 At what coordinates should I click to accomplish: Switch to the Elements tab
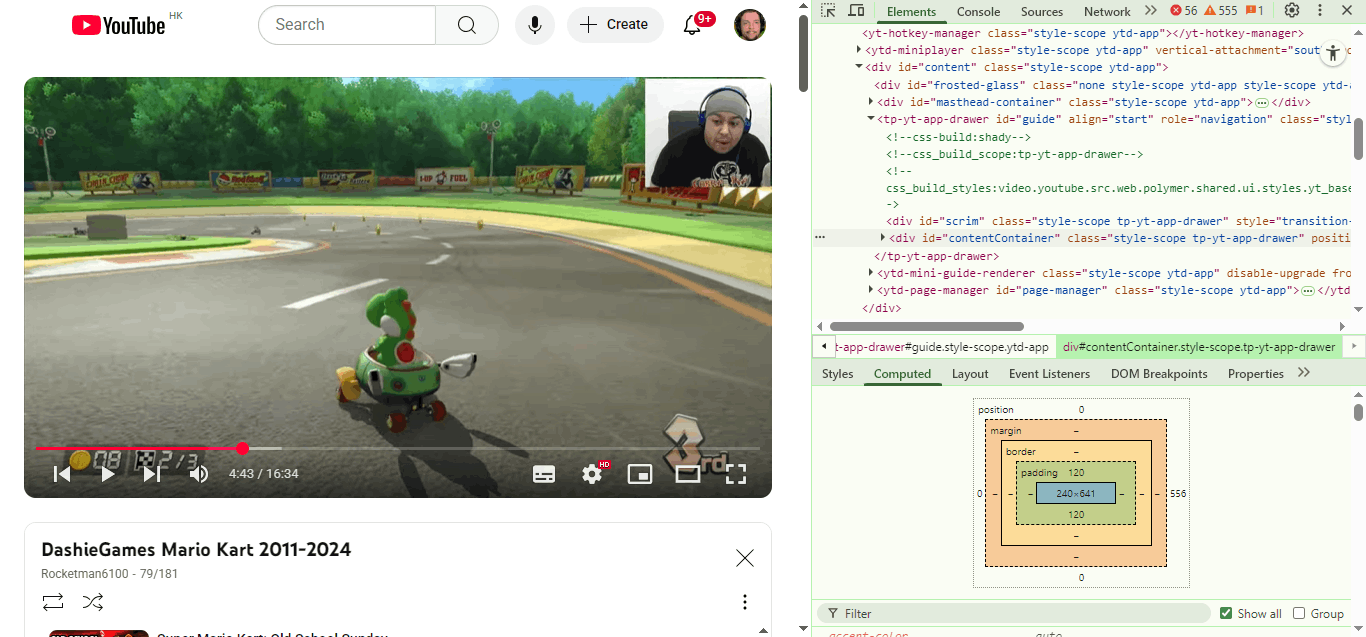click(911, 12)
